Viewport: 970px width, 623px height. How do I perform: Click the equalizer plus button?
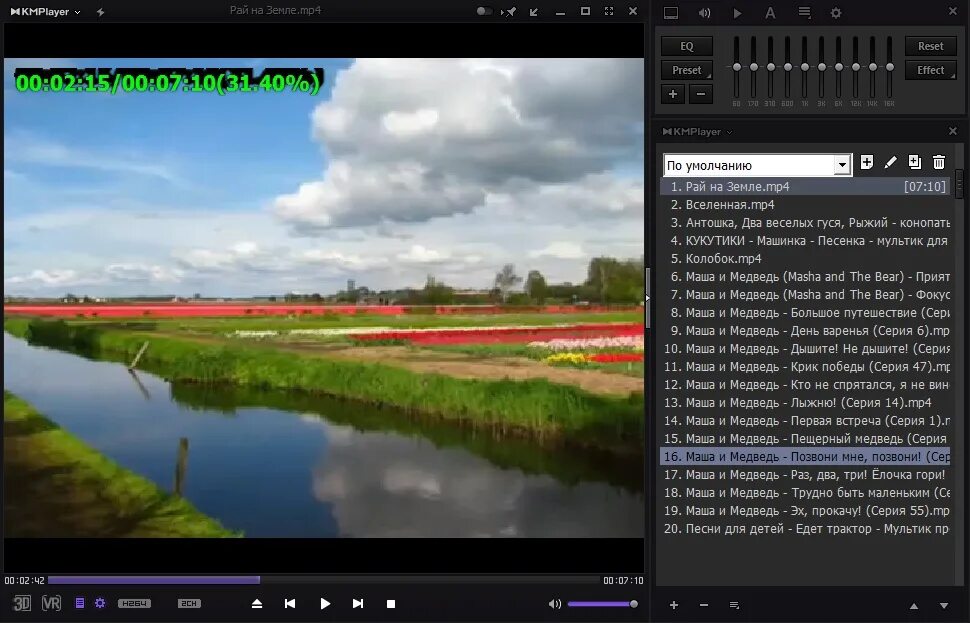[673, 94]
